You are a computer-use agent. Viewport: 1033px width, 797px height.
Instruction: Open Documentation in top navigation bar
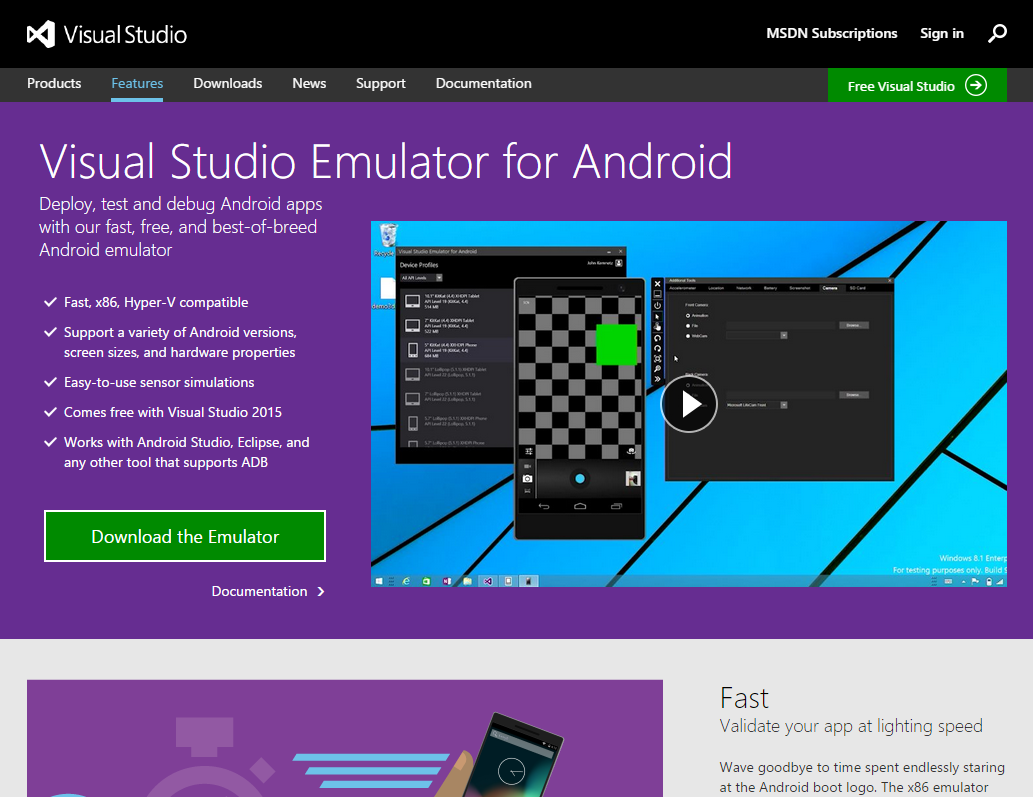point(484,84)
